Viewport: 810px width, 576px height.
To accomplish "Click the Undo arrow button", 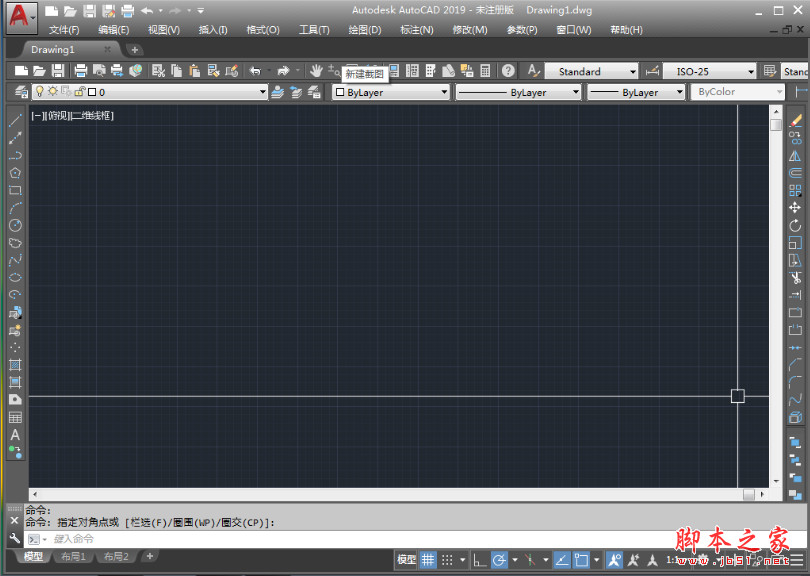I will click(256, 71).
